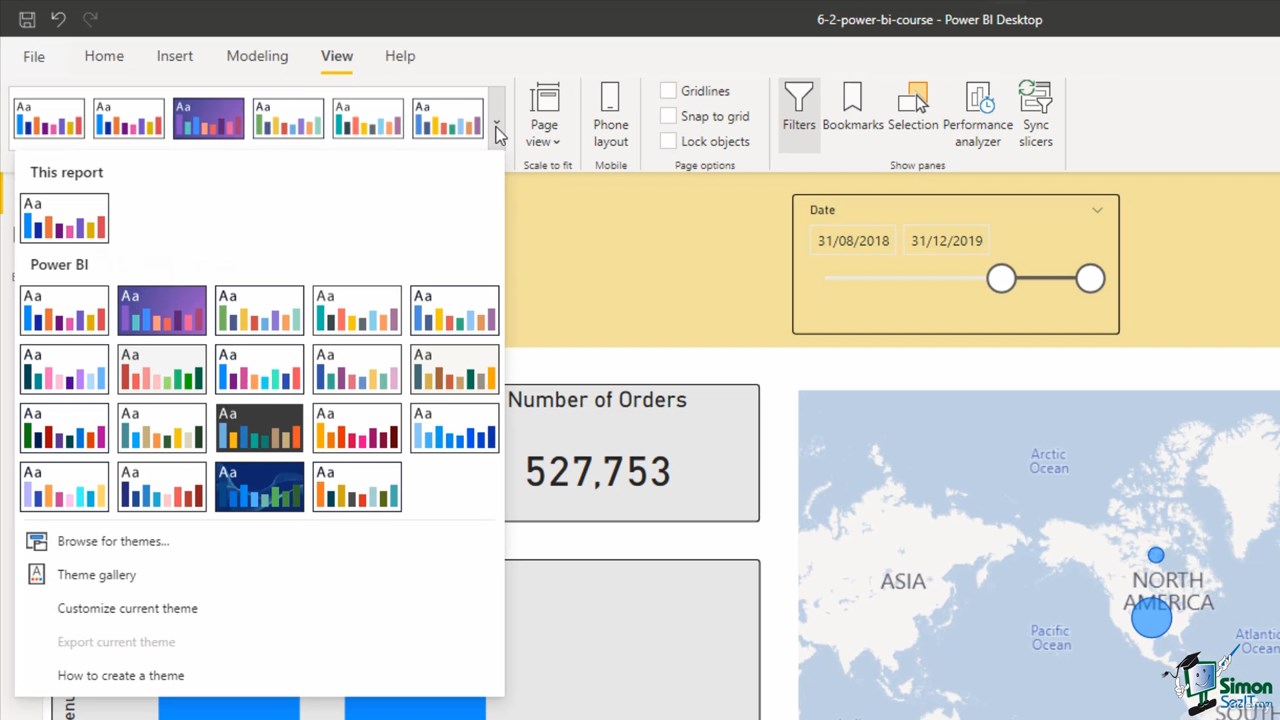
Task: Open the Sync slicers pane
Action: [1036, 116]
